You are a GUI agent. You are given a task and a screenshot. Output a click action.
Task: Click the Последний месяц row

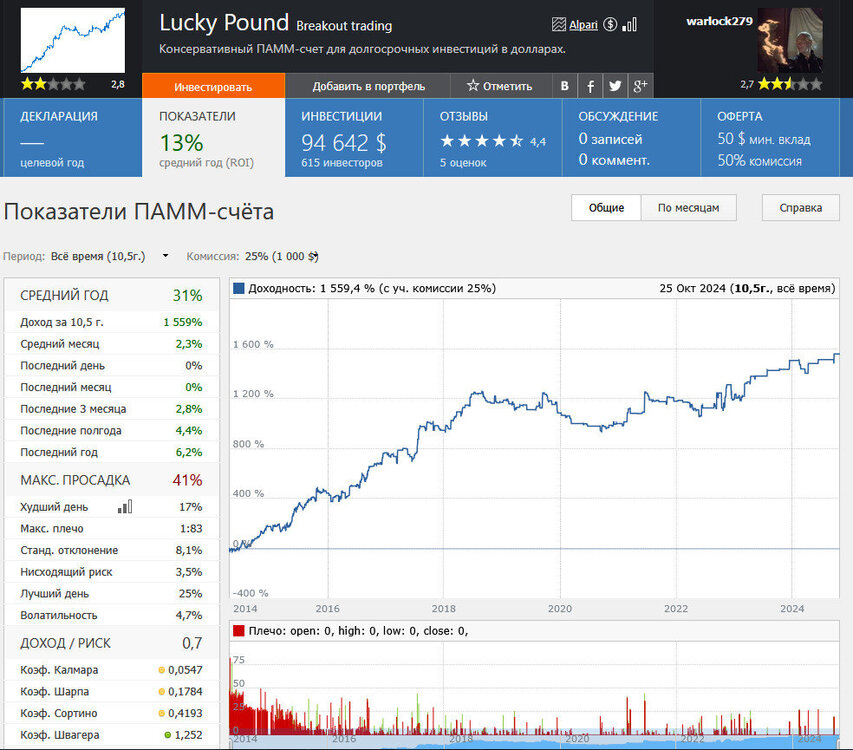tap(112, 387)
